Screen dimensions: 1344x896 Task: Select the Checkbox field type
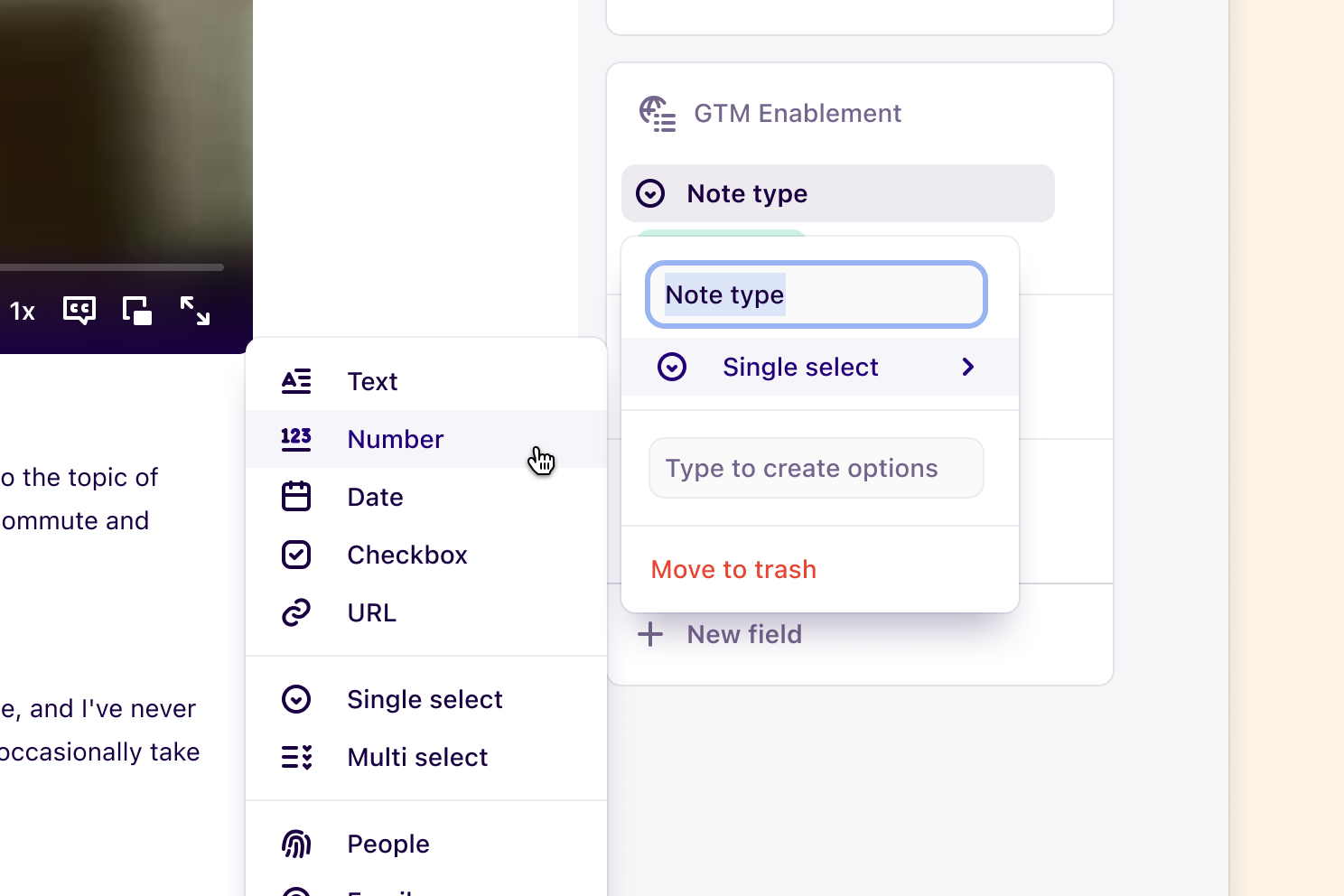[x=407, y=555]
